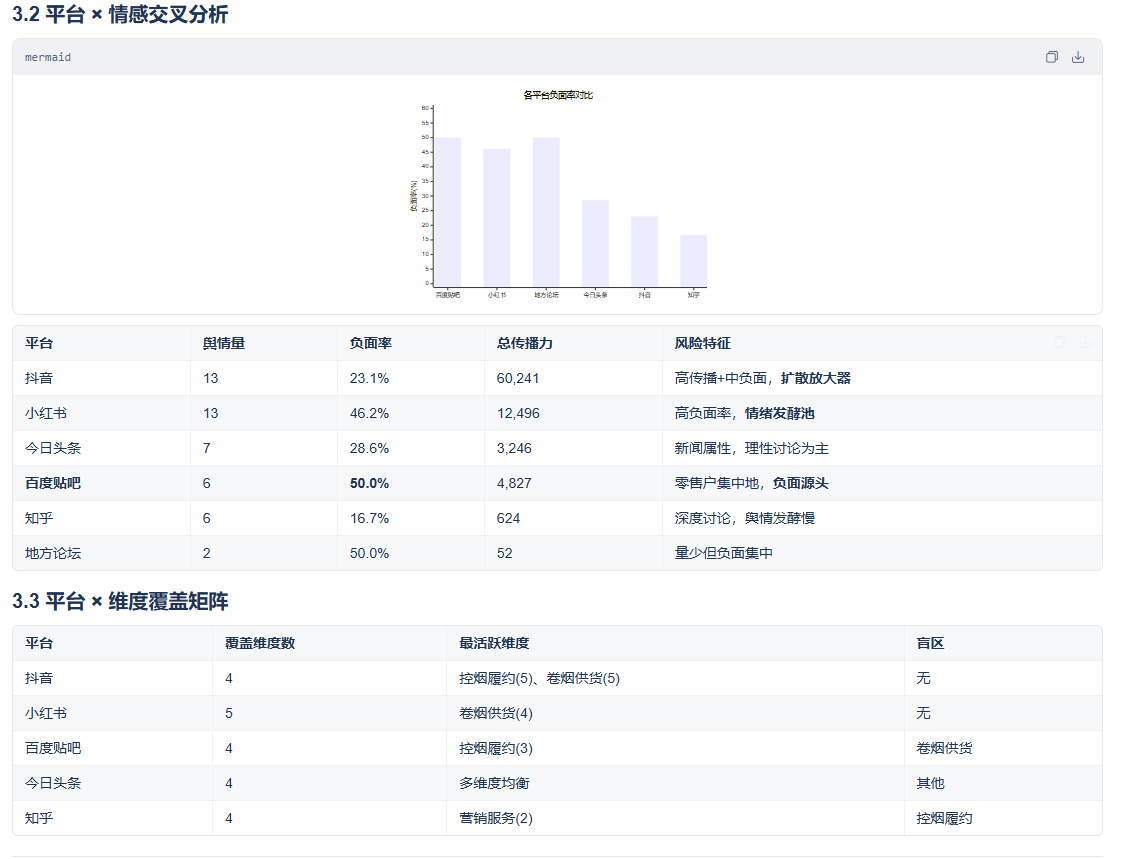Click the 盲区 column header
The width and height of the screenshot is (1124, 859).
click(x=930, y=643)
